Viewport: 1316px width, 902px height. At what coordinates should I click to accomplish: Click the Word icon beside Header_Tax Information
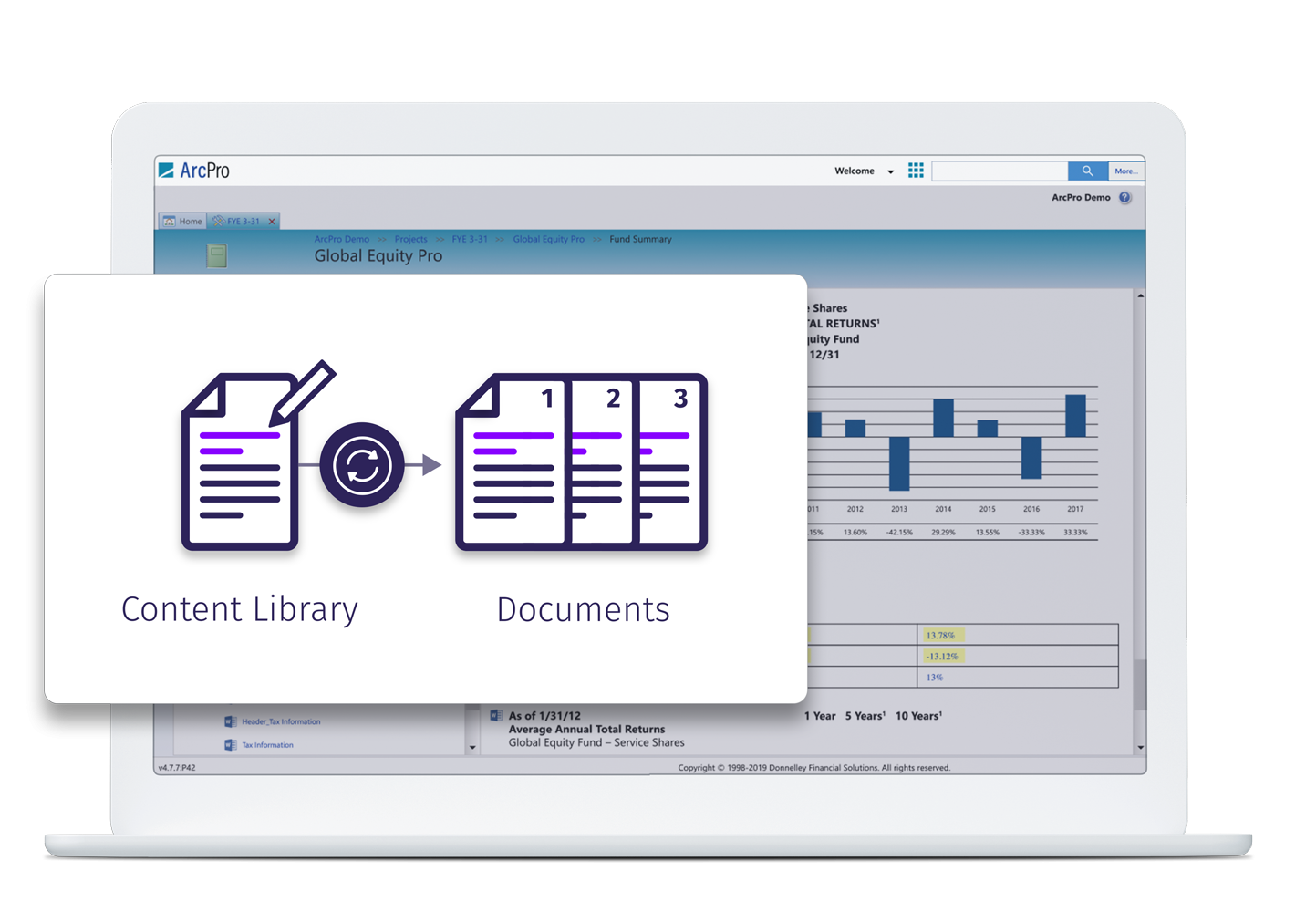pos(230,721)
